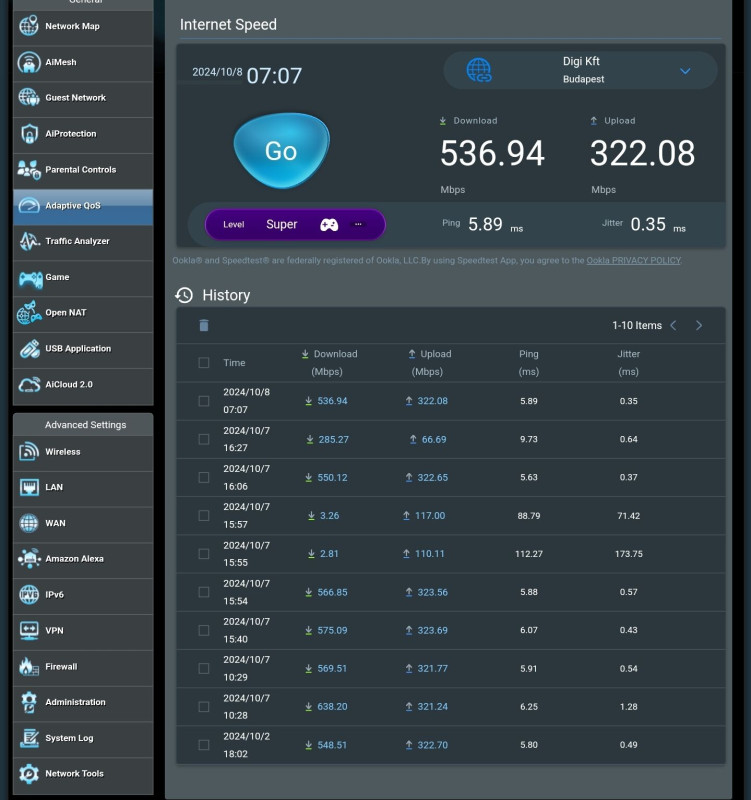Viewport: 751px width, 800px height.
Task: Click the 173.75 jitter value
Action: coord(629,554)
